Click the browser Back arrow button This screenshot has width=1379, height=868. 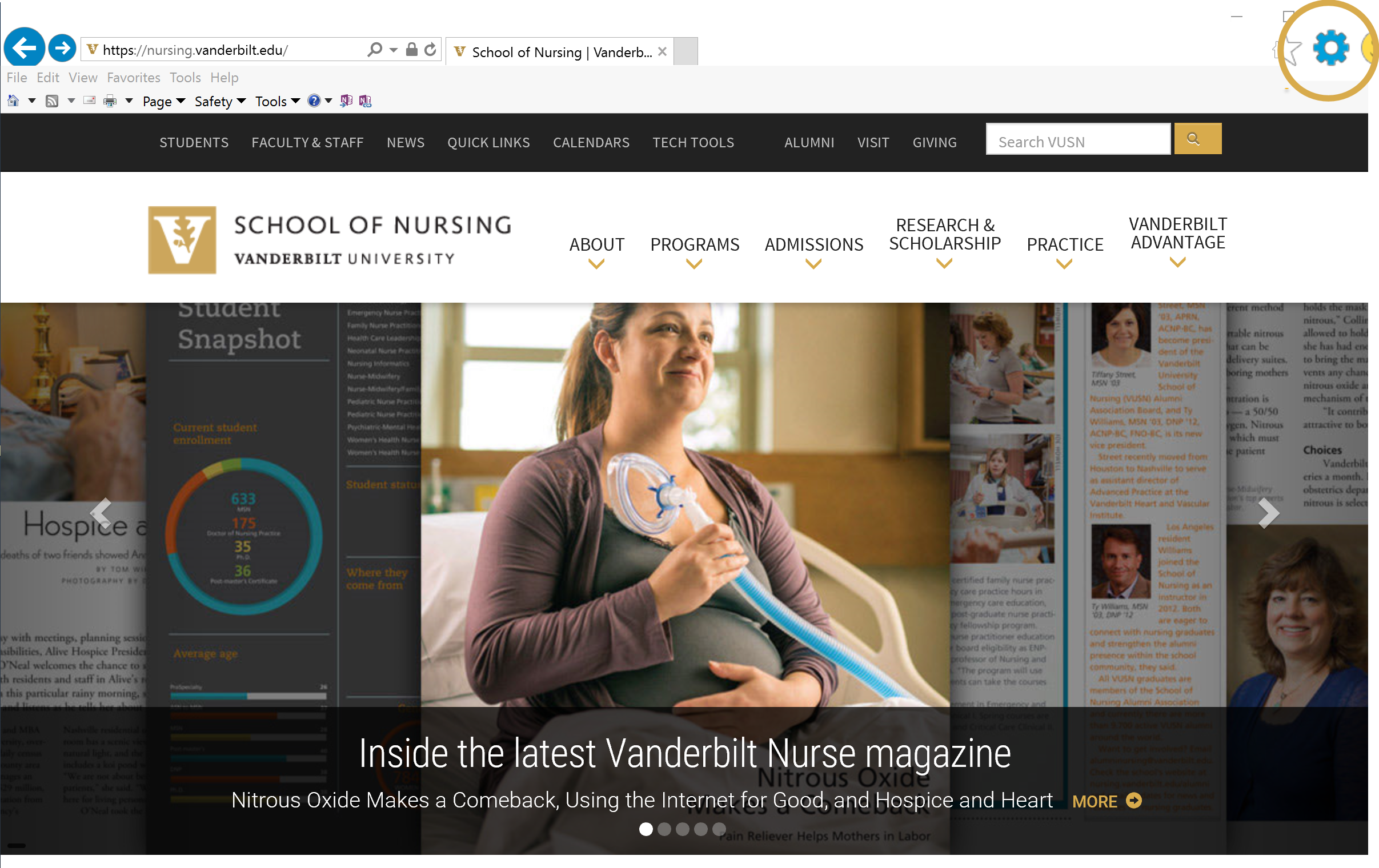tap(24, 47)
